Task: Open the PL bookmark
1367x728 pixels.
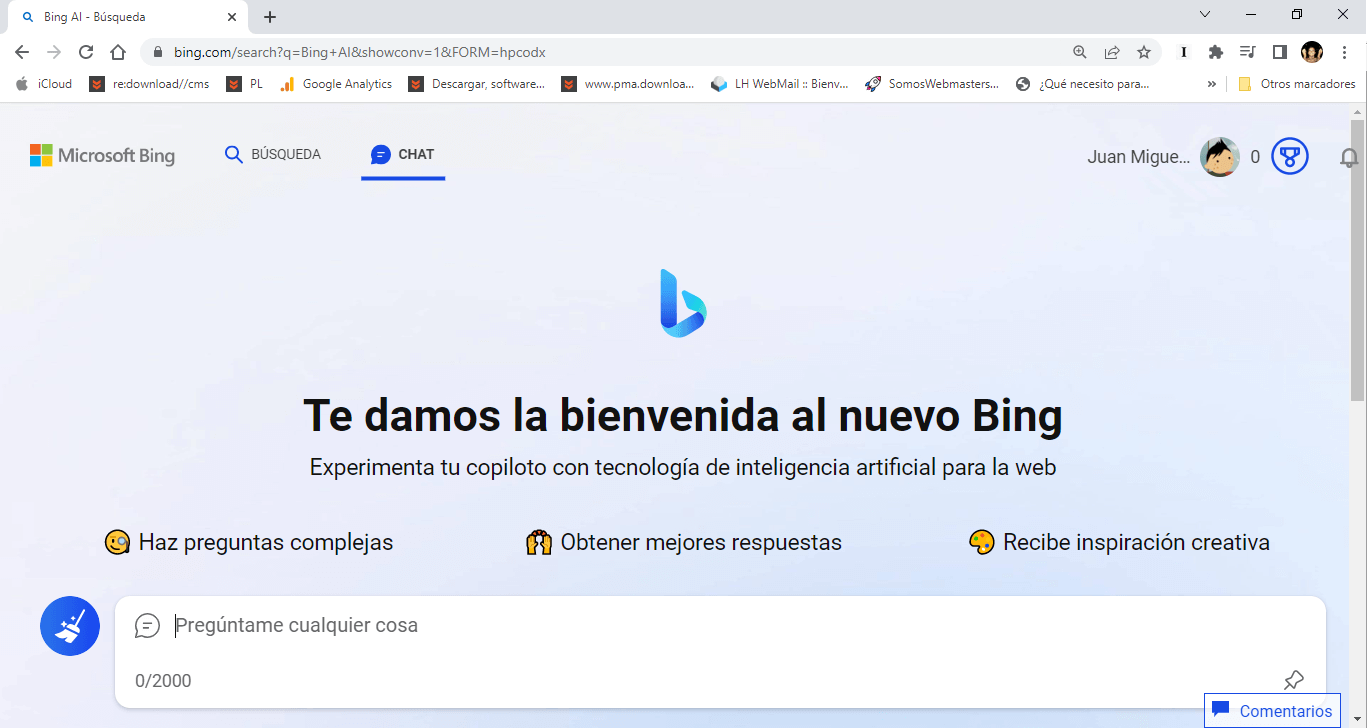Action: (x=245, y=84)
